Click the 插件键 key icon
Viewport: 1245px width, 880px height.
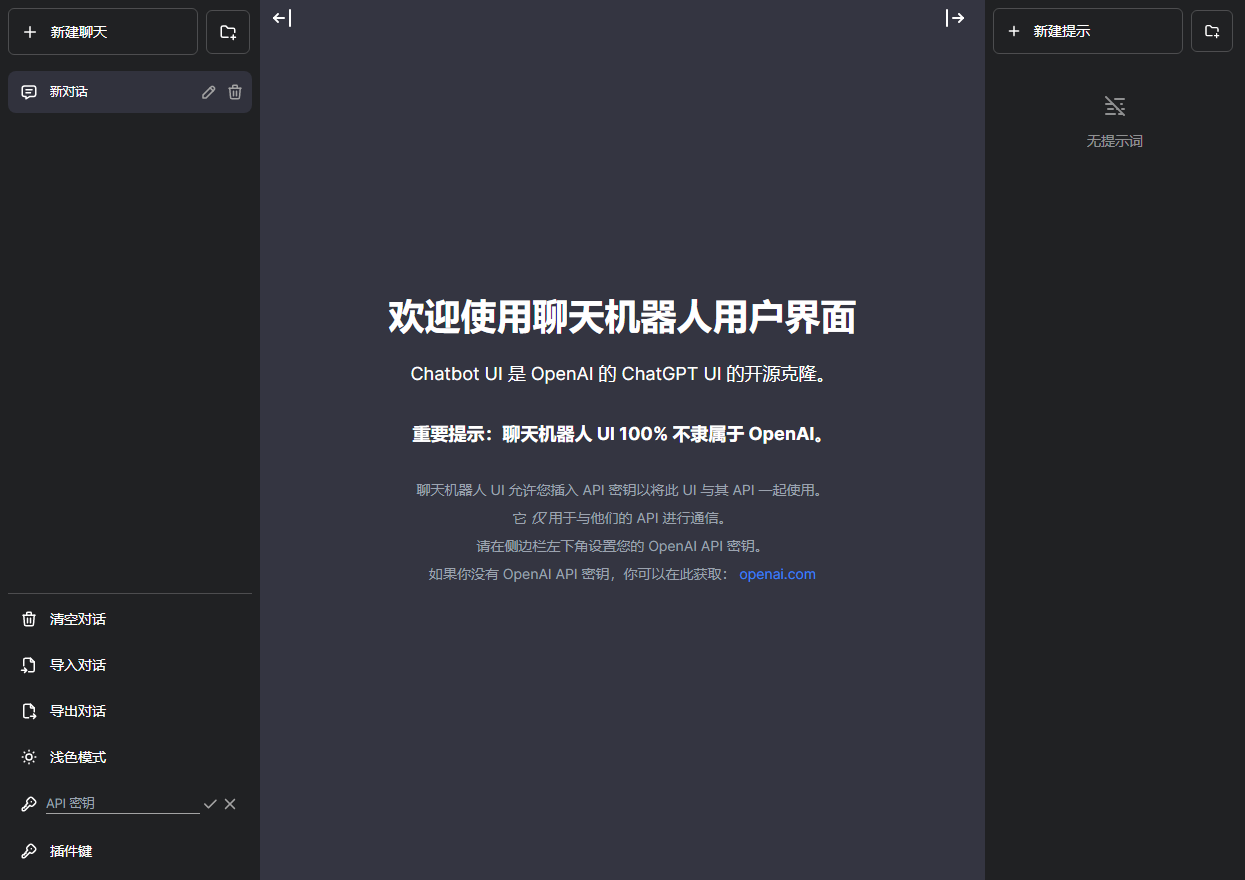29,850
